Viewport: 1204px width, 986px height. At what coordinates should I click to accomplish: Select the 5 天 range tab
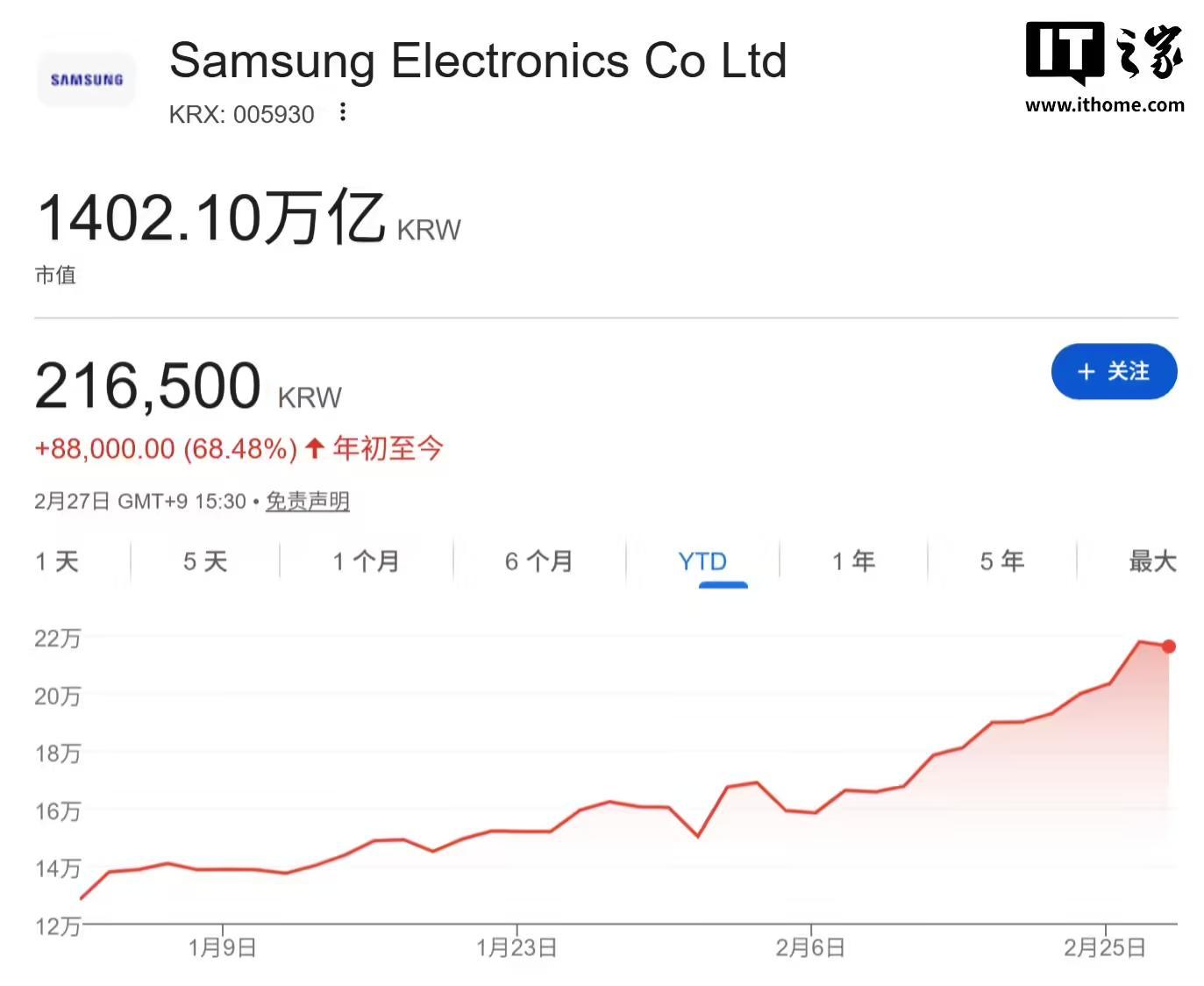205,561
